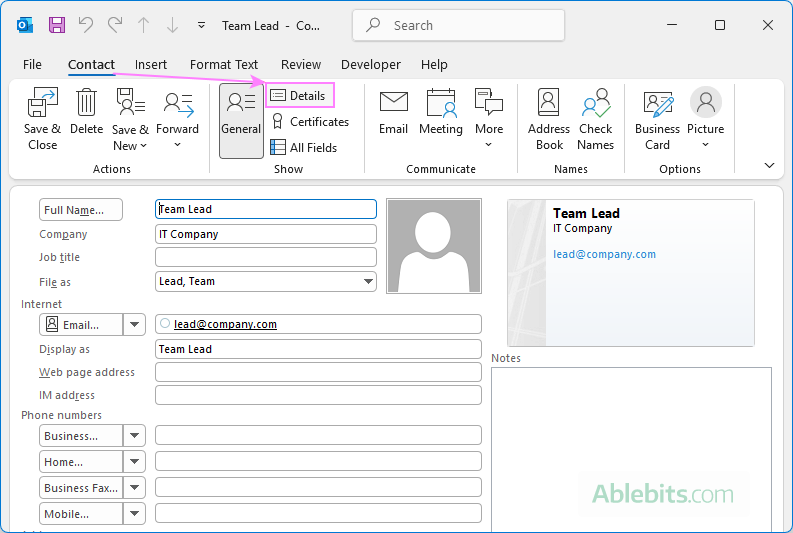Redo the last action
Image resolution: width=793 pixels, height=533 pixels.
click(115, 25)
